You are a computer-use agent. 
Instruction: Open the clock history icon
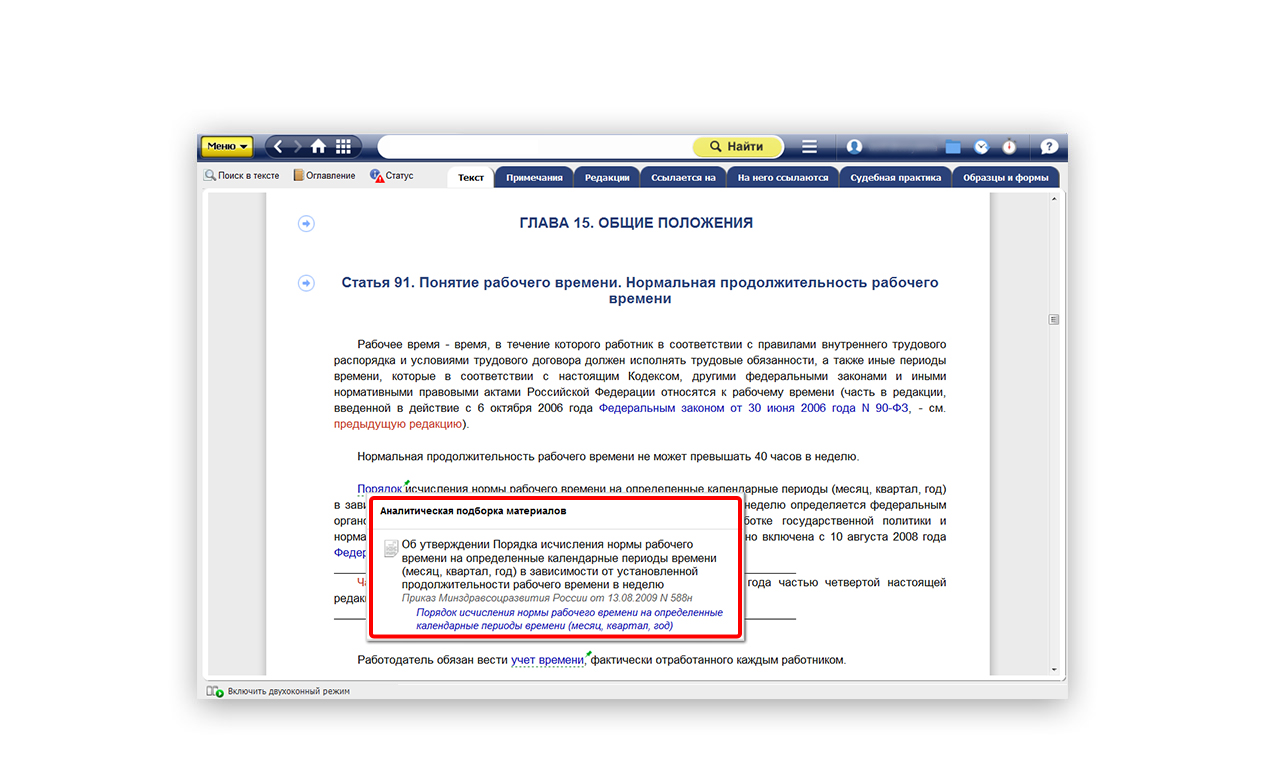point(981,147)
